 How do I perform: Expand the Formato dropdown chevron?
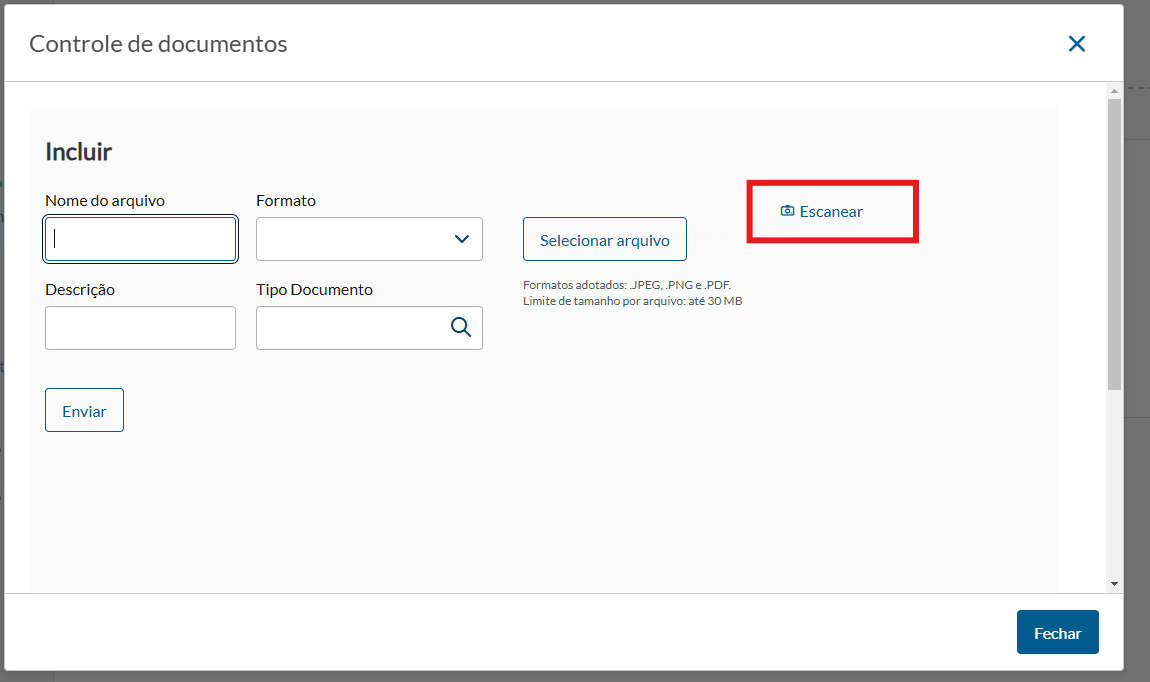(x=462, y=239)
